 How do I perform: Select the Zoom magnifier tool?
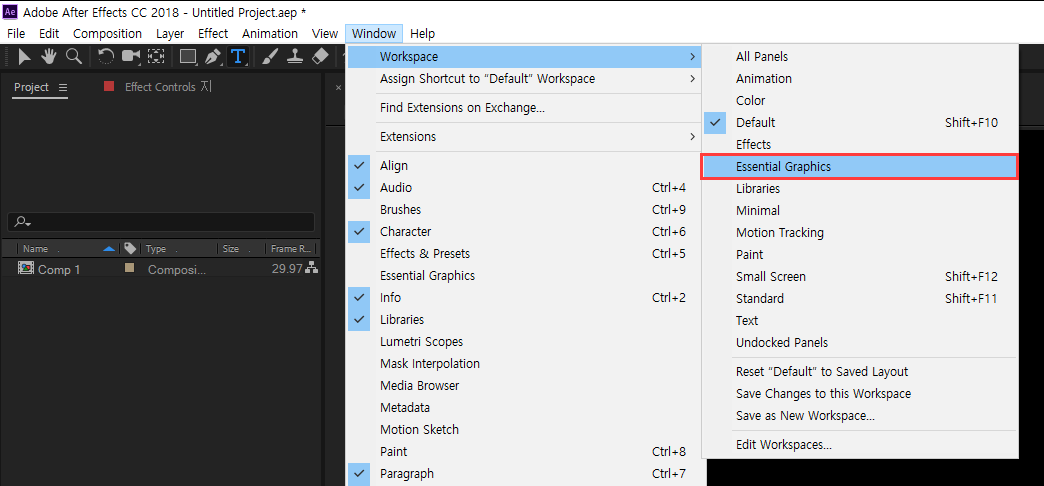tap(73, 57)
